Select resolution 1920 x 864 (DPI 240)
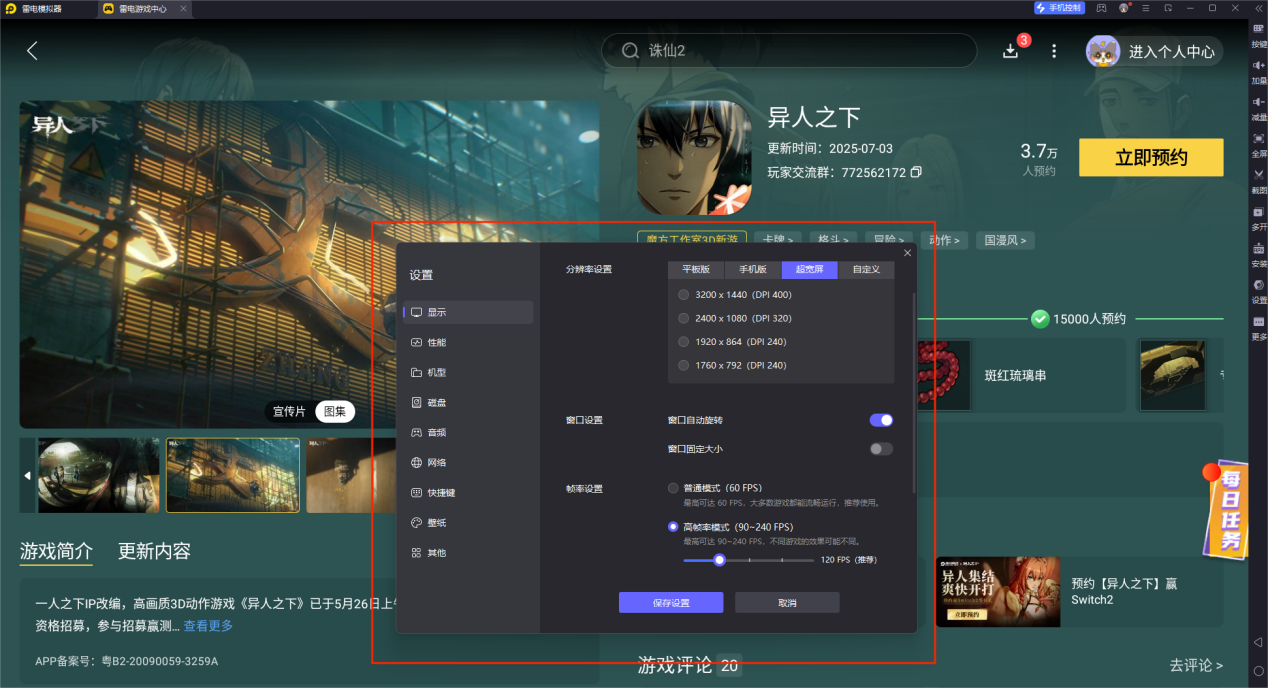This screenshot has height=688, width=1268. (x=733, y=342)
